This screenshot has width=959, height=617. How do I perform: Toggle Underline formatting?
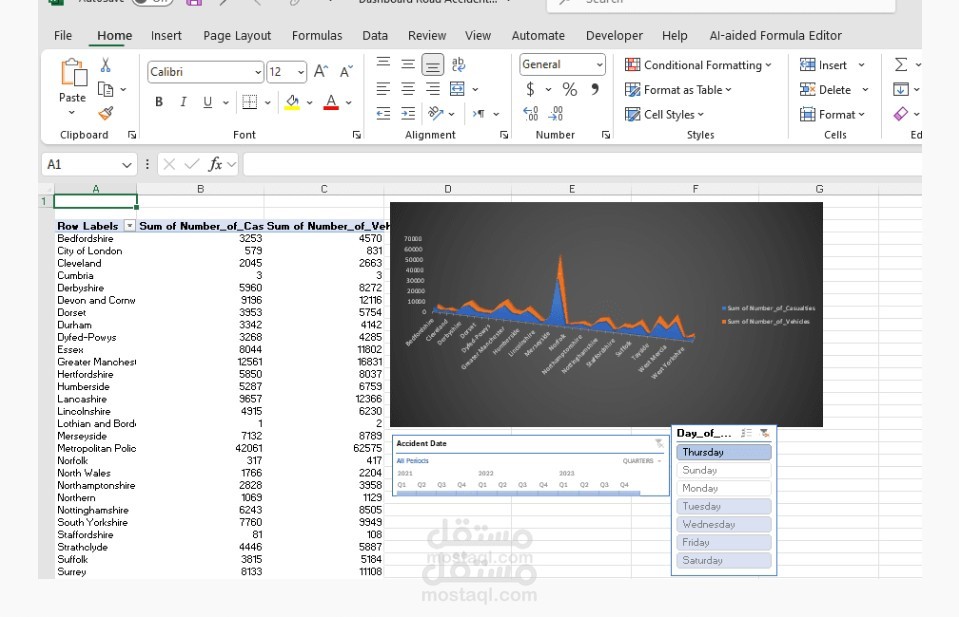coord(207,102)
